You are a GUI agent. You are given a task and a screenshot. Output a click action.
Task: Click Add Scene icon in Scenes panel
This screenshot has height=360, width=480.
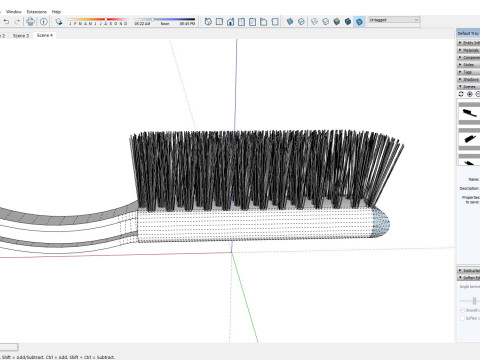[x=470, y=94]
